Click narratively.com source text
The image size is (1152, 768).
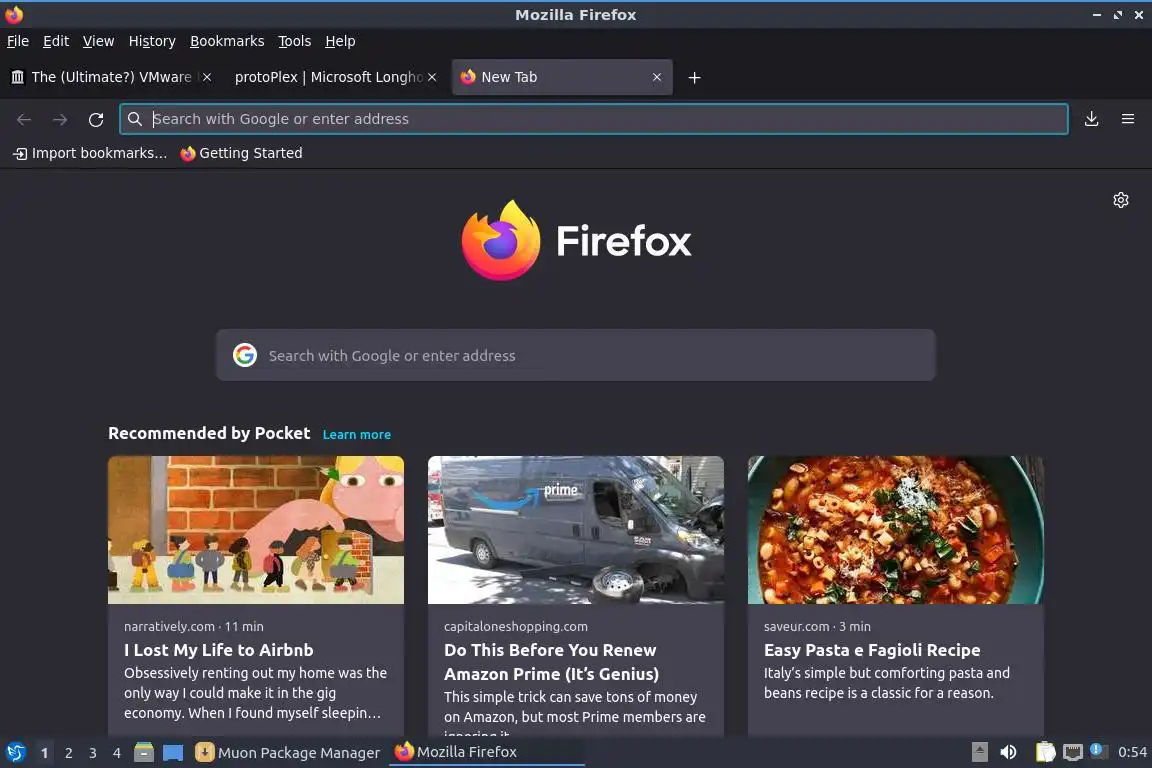pyautogui.click(x=169, y=626)
